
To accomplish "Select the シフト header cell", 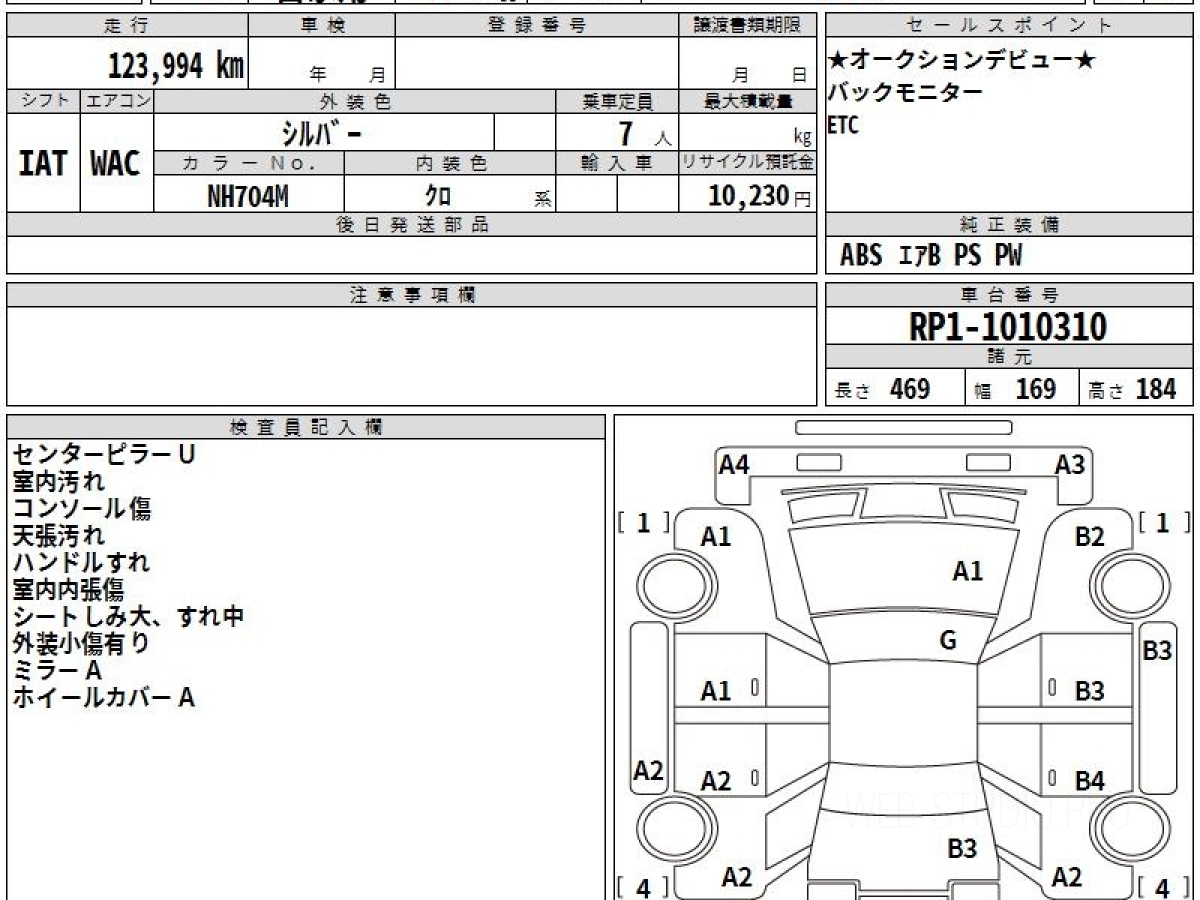I will [43, 101].
